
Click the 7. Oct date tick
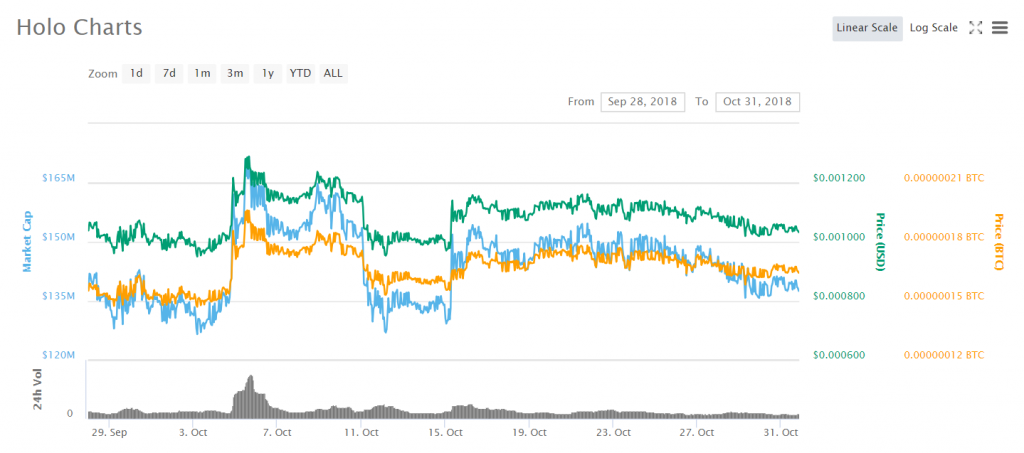click(277, 432)
